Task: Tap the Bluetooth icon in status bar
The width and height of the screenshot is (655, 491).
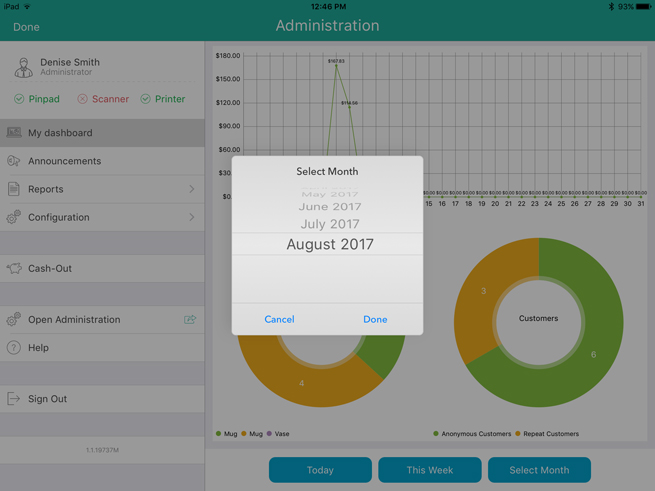Action: (x=611, y=6)
